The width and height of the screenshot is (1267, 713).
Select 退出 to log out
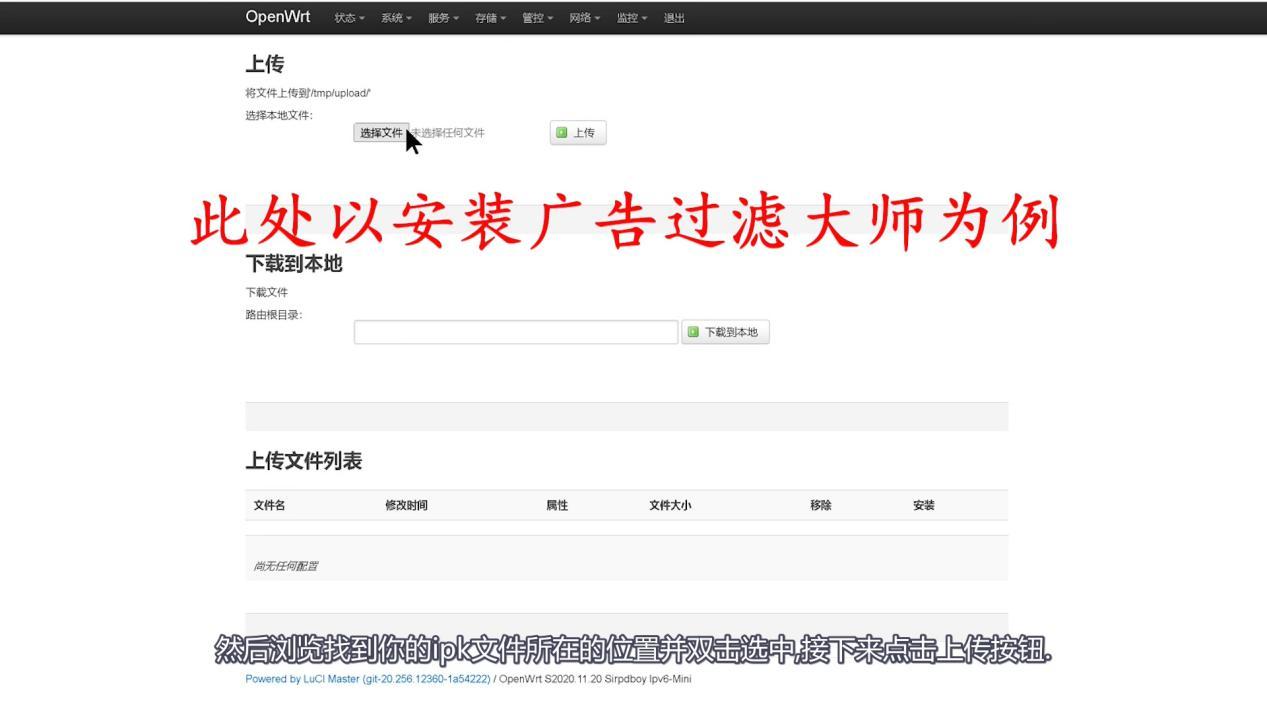(672, 17)
